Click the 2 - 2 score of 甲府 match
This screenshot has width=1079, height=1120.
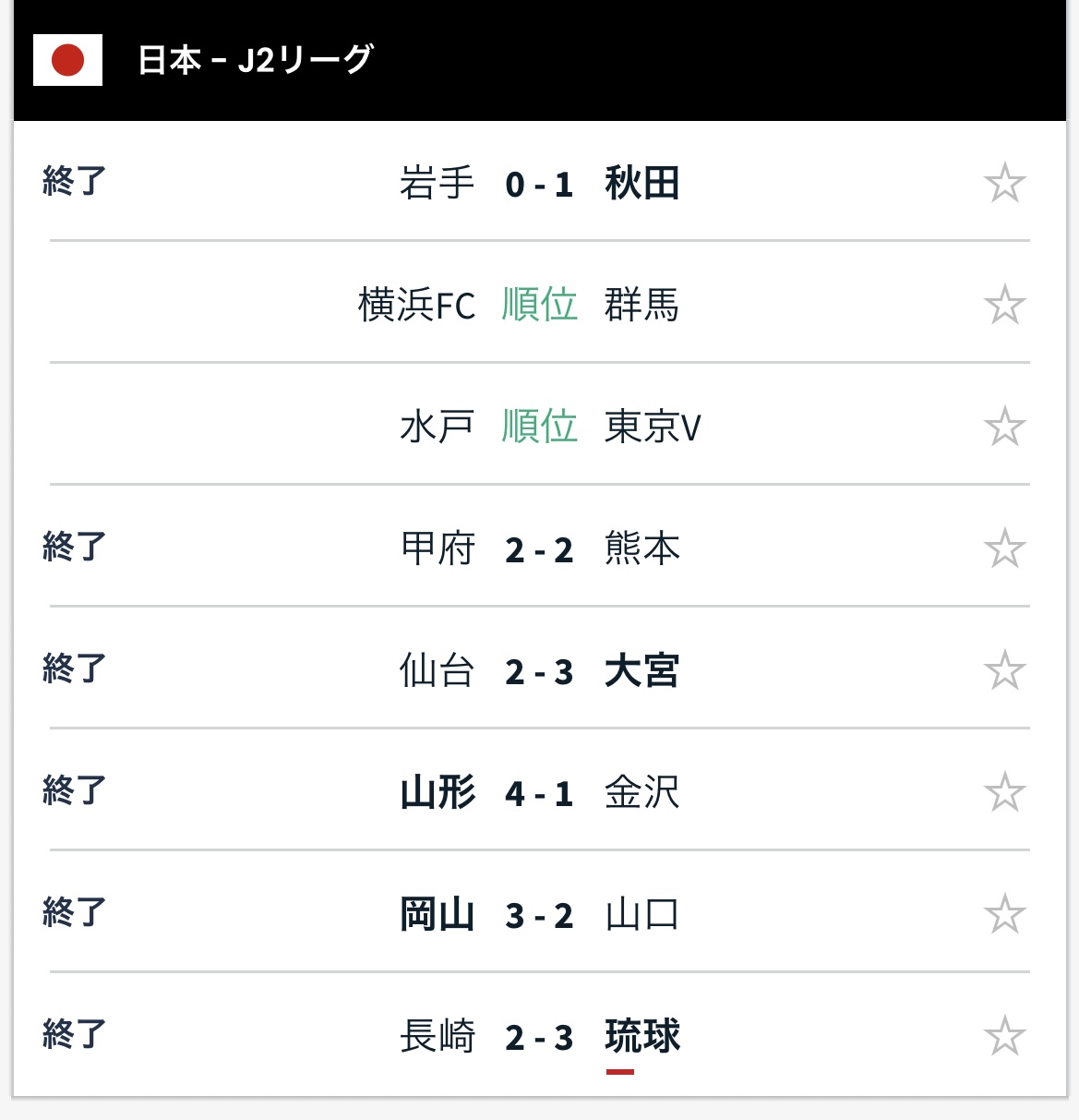click(539, 549)
